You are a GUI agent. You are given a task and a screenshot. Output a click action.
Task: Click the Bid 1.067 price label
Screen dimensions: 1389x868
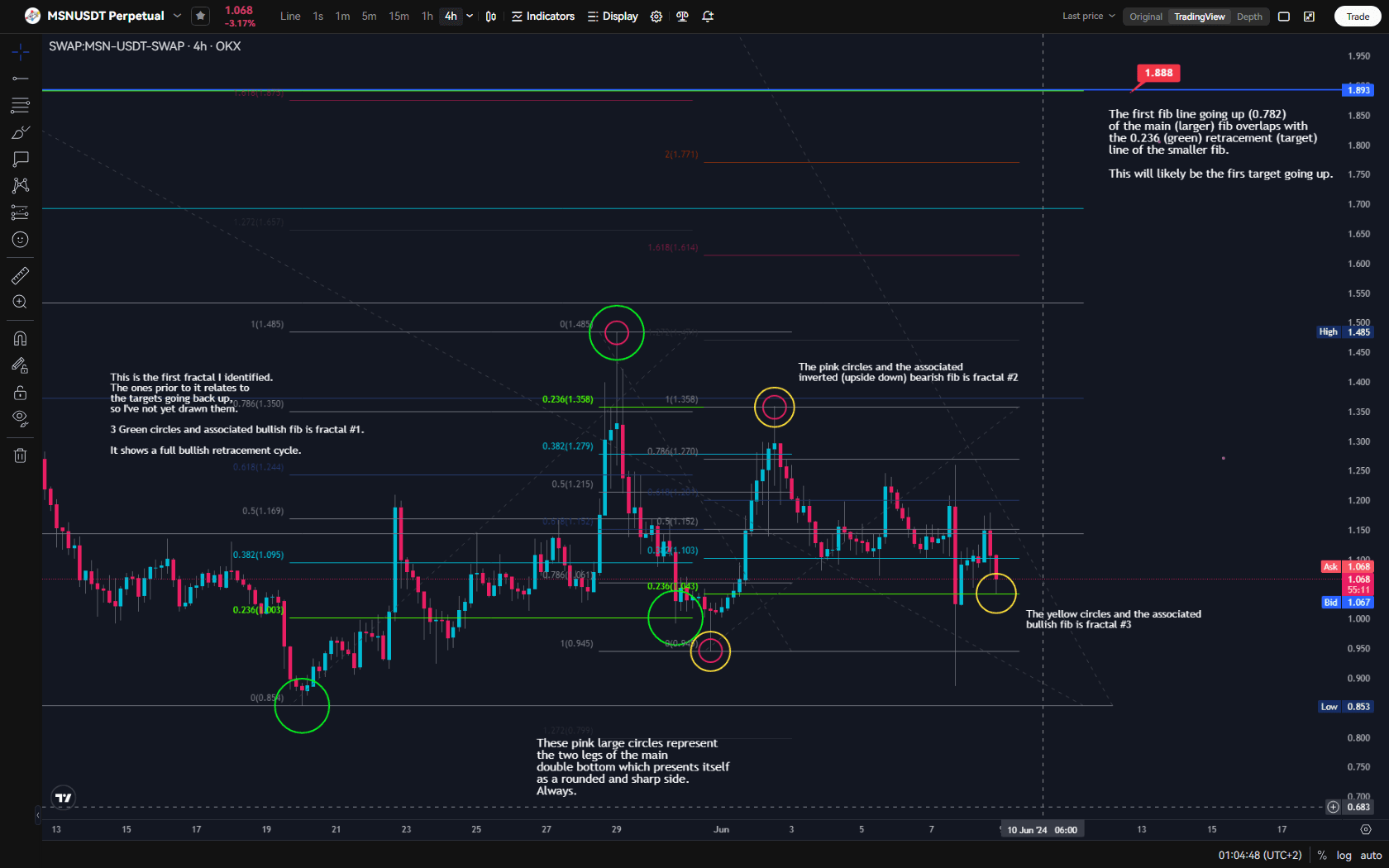coord(1348,602)
